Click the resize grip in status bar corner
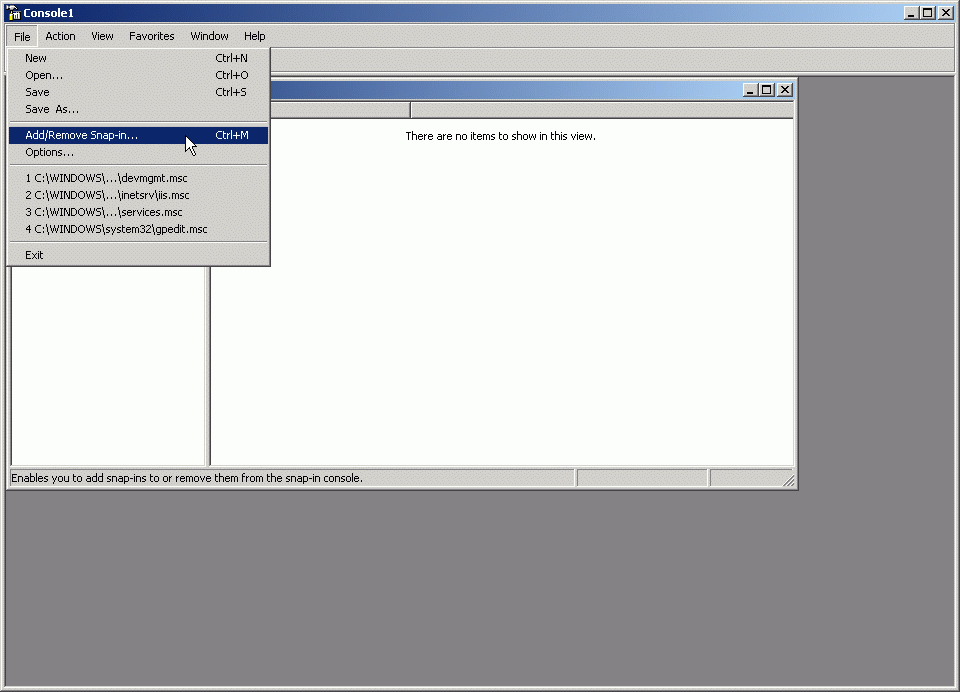Viewport: 960px width, 692px height. tap(788, 481)
